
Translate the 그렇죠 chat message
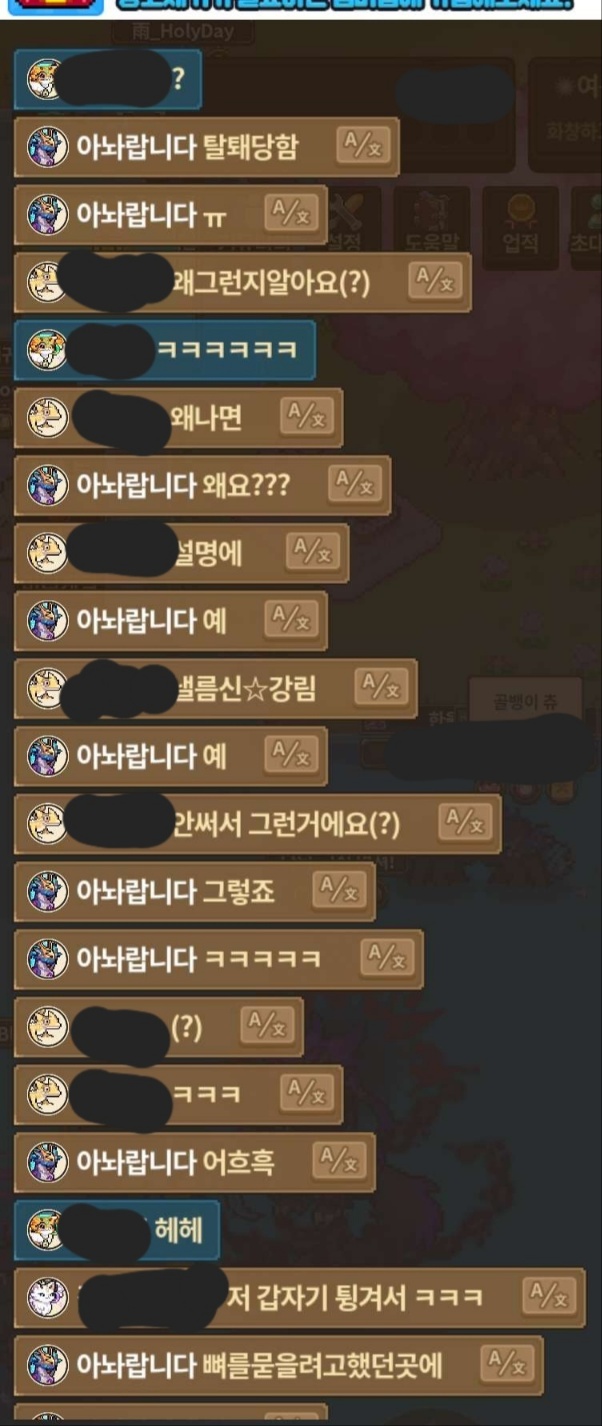pos(339,890)
